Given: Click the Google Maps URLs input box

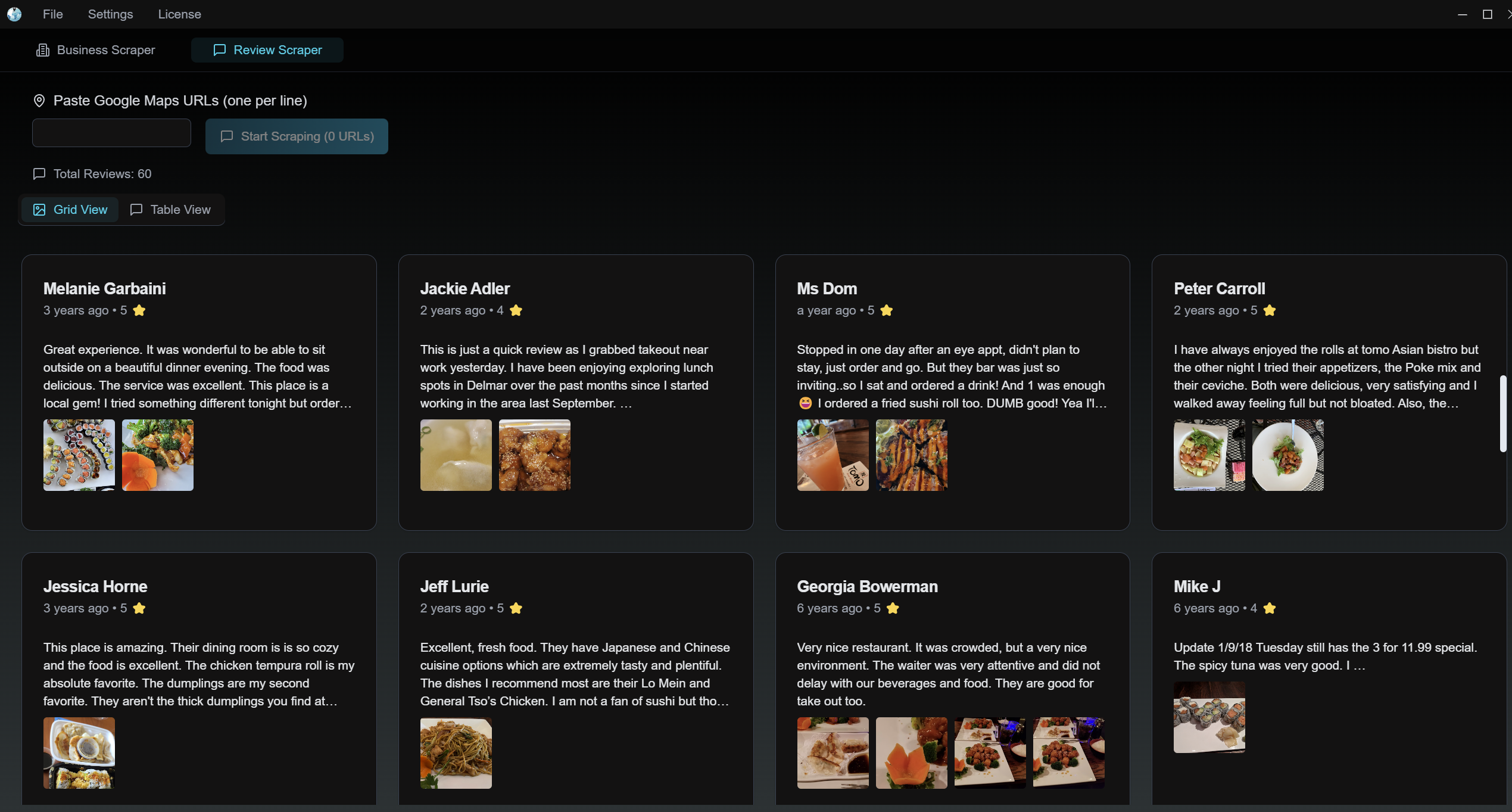Looking at the screenshot, I should pyautogui.click(x=111, y=133).
